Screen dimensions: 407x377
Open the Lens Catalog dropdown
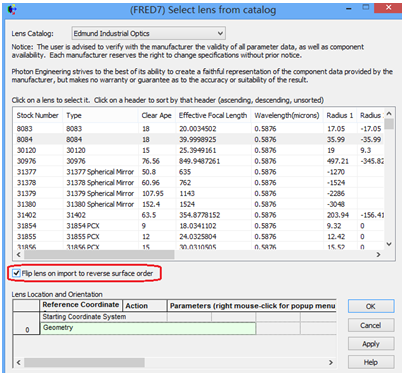(148, 33)
